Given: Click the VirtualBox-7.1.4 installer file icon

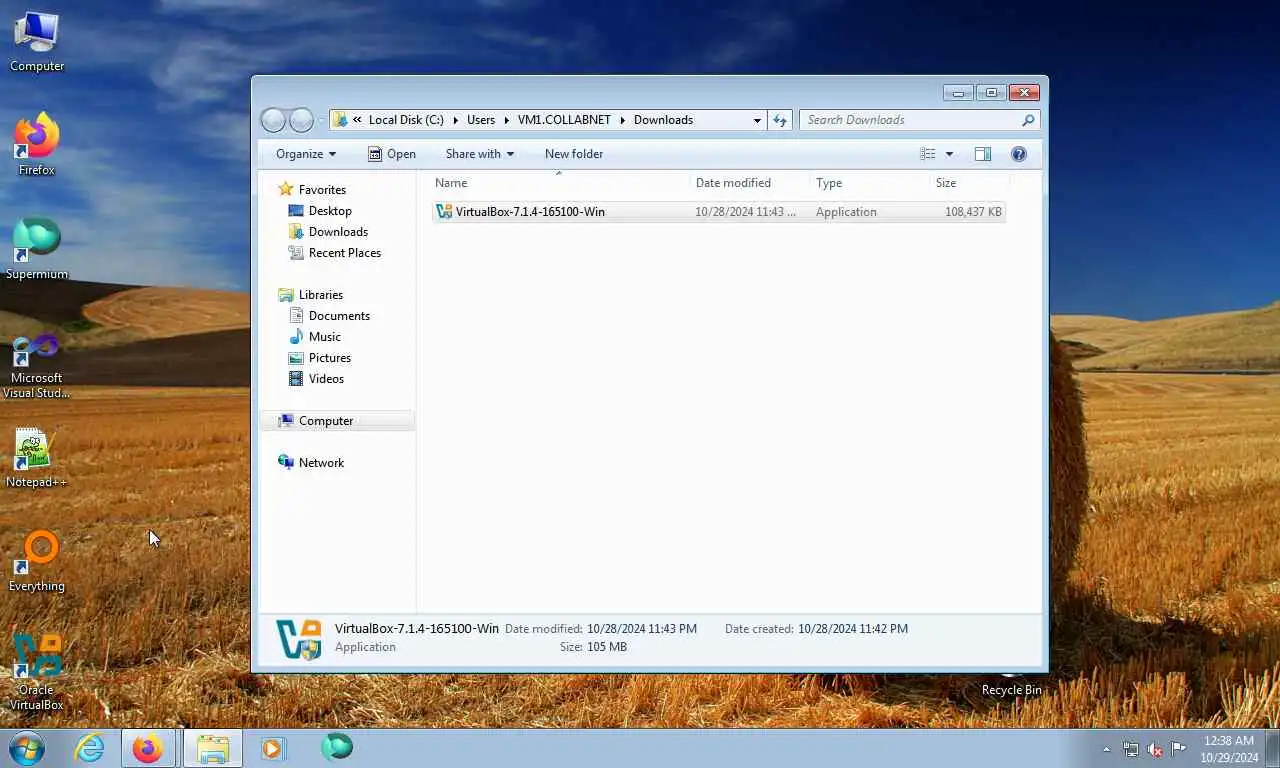Looking at the screenshot, I should (x=444, y=211).
